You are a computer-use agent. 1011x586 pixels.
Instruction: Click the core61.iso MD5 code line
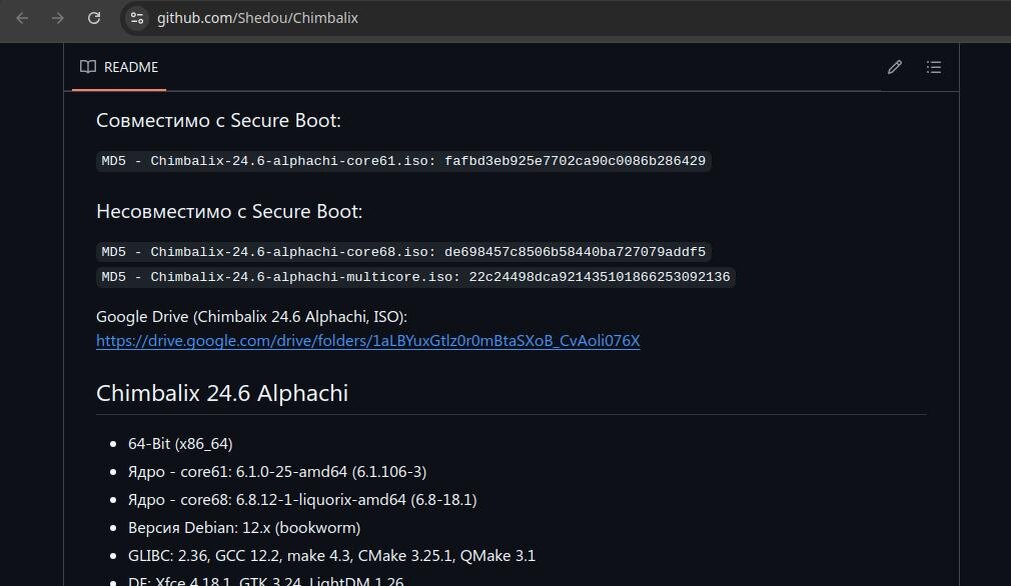tap(404, 161)
